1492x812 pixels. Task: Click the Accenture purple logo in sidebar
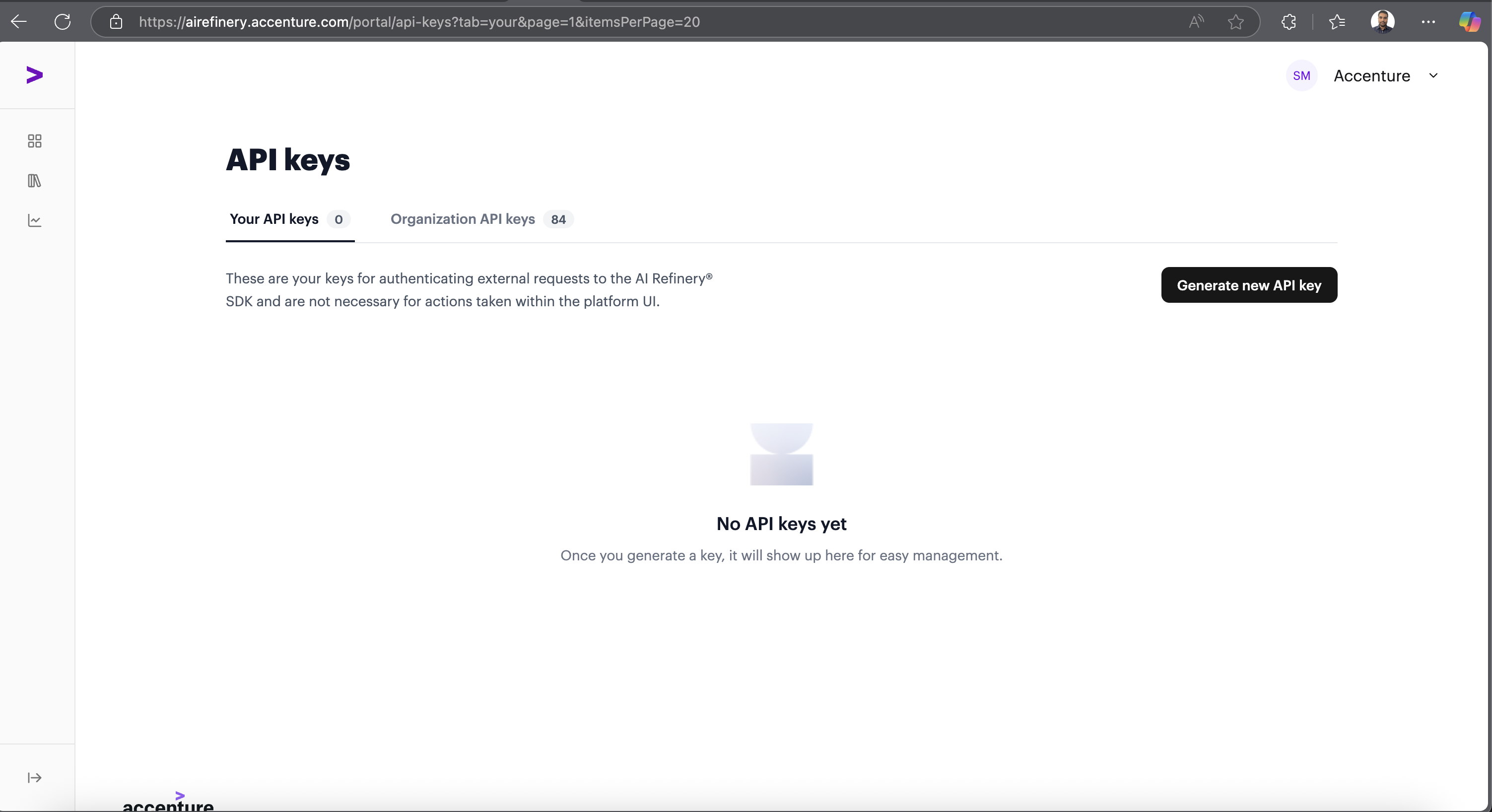pos(35,75)
